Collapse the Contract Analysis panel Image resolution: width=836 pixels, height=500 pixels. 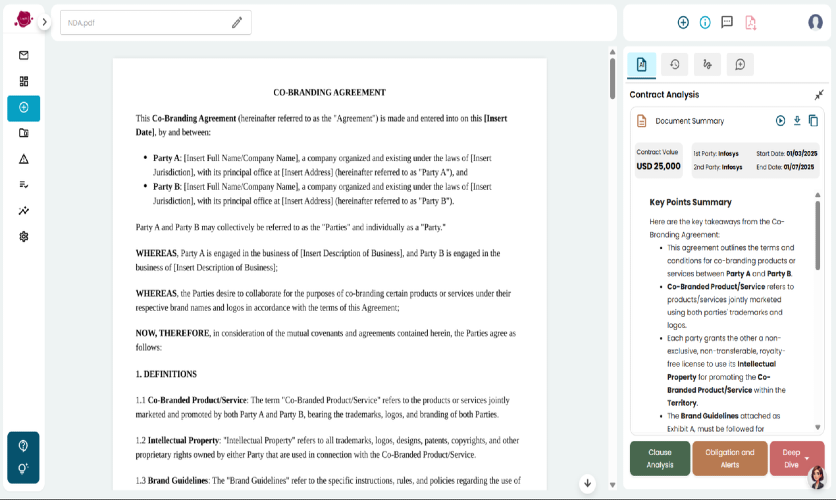click(819, 95)
